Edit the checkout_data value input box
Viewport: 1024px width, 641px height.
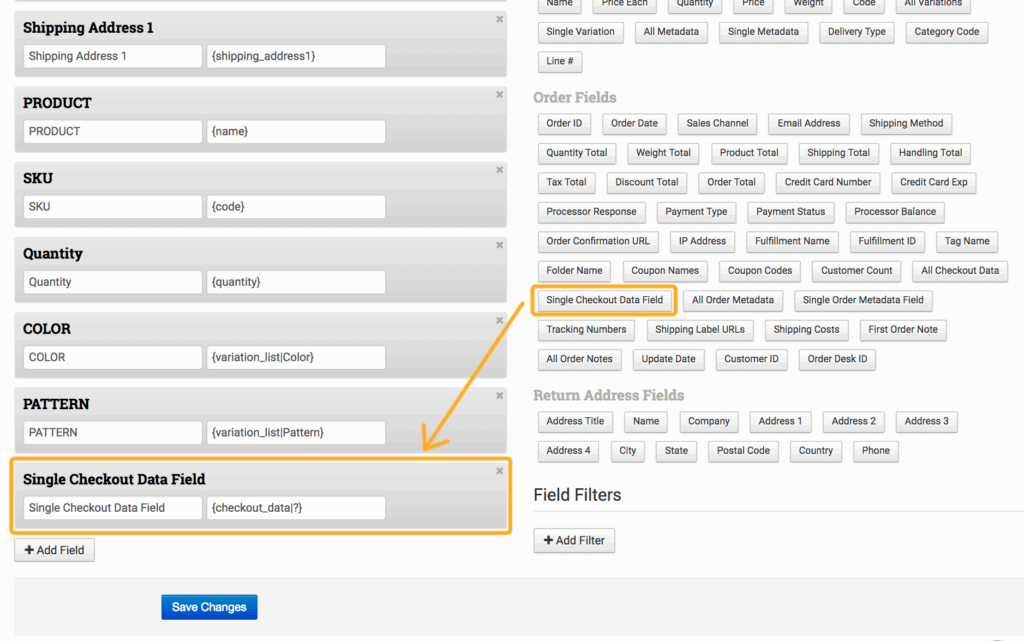[x=296, y=508]
